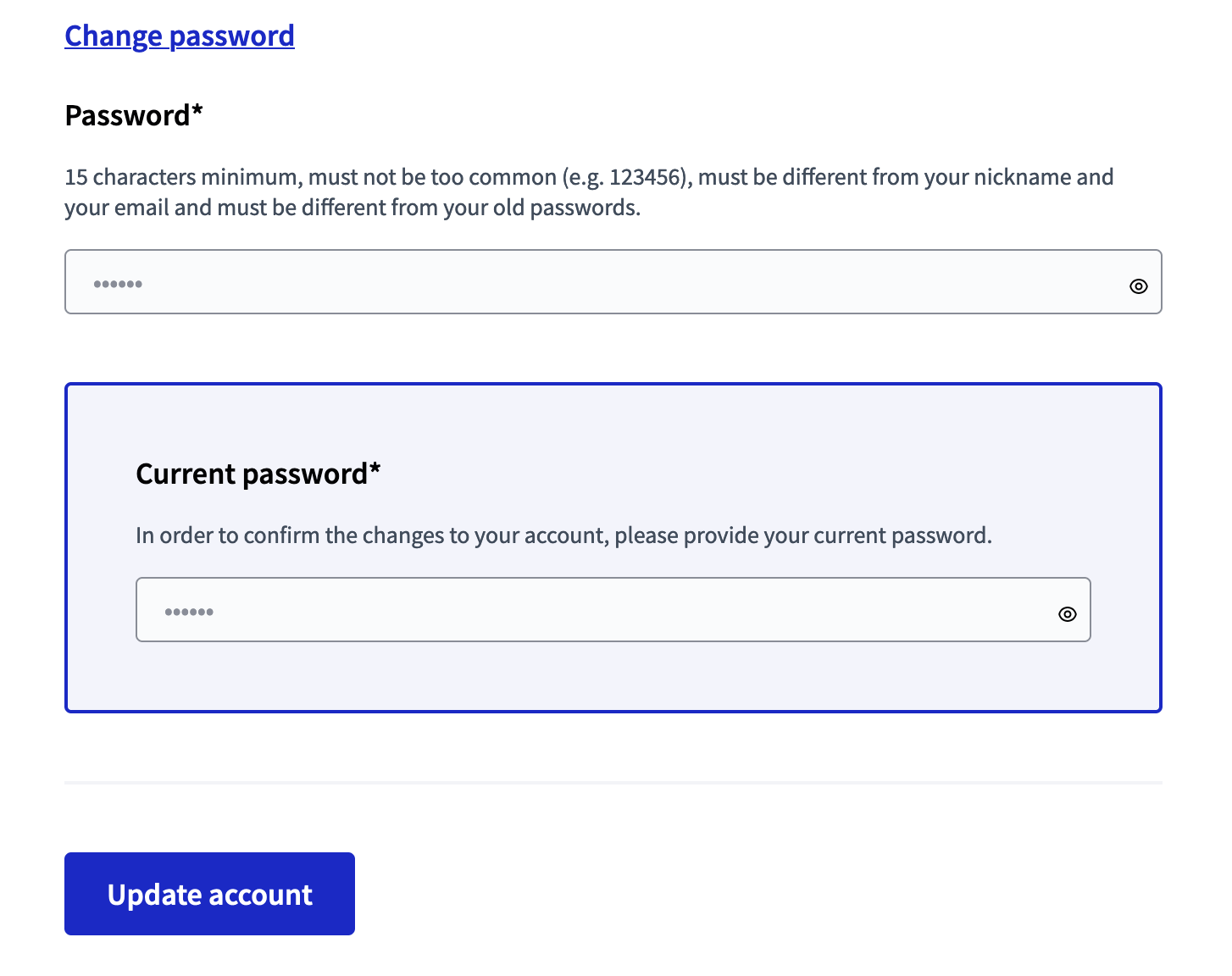Click the Password* field label

(x=133, y=115)
